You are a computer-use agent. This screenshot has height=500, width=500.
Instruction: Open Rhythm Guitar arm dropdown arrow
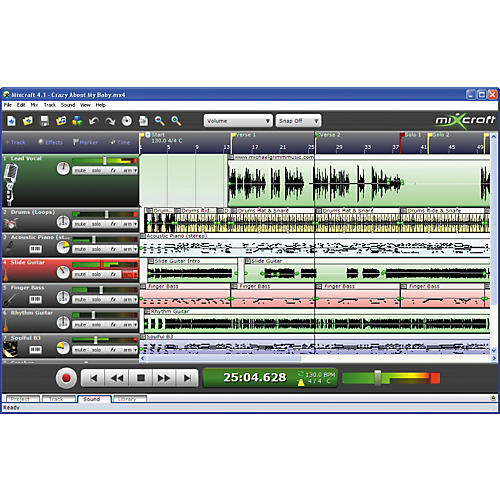click(135, 325)
